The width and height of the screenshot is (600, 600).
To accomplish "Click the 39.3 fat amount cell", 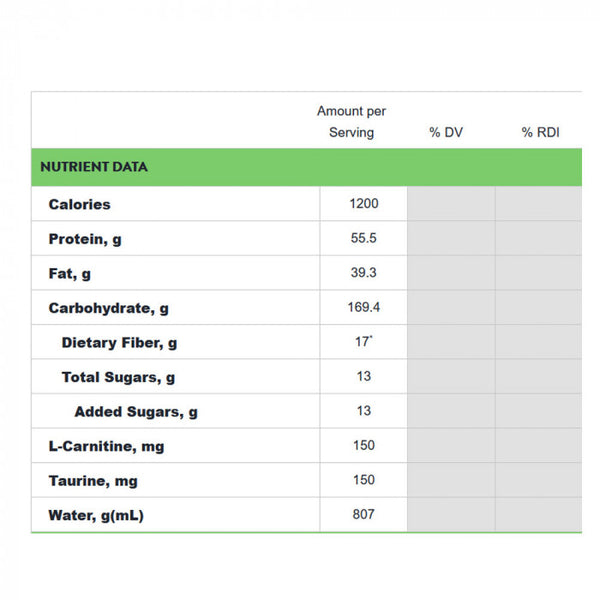I will pyautogui.click(x=363, y=273).
